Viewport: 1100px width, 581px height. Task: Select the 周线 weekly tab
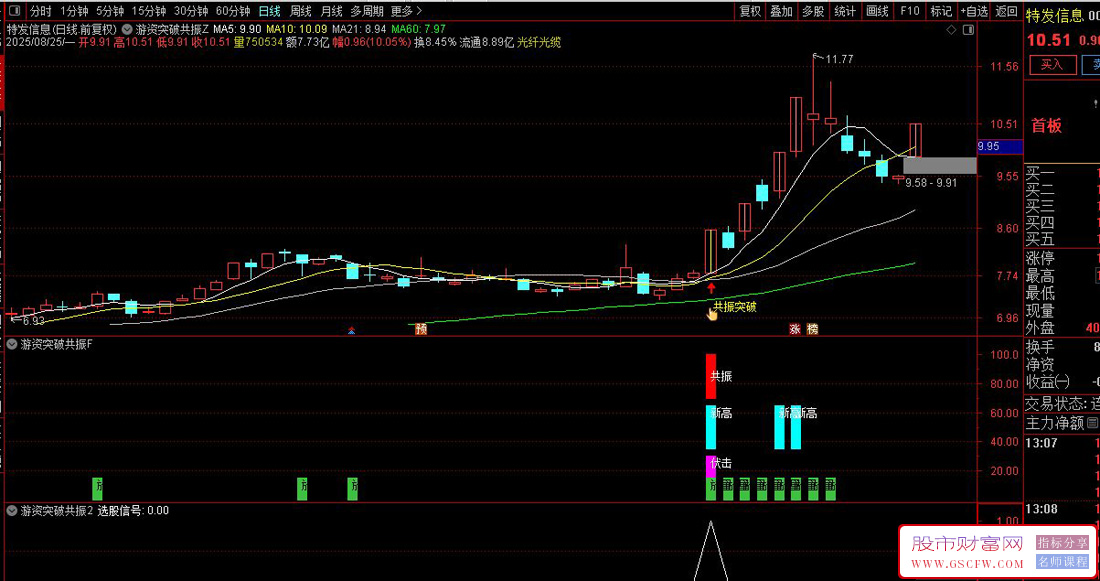tap(300, 11)
